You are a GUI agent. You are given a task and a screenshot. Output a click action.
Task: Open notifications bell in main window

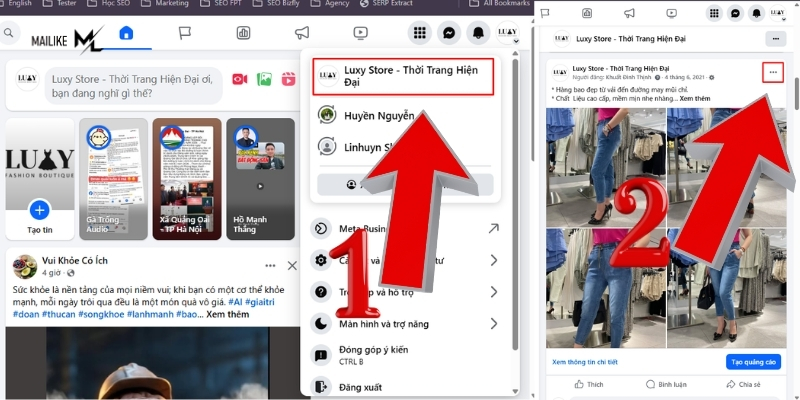click(478, 33)
